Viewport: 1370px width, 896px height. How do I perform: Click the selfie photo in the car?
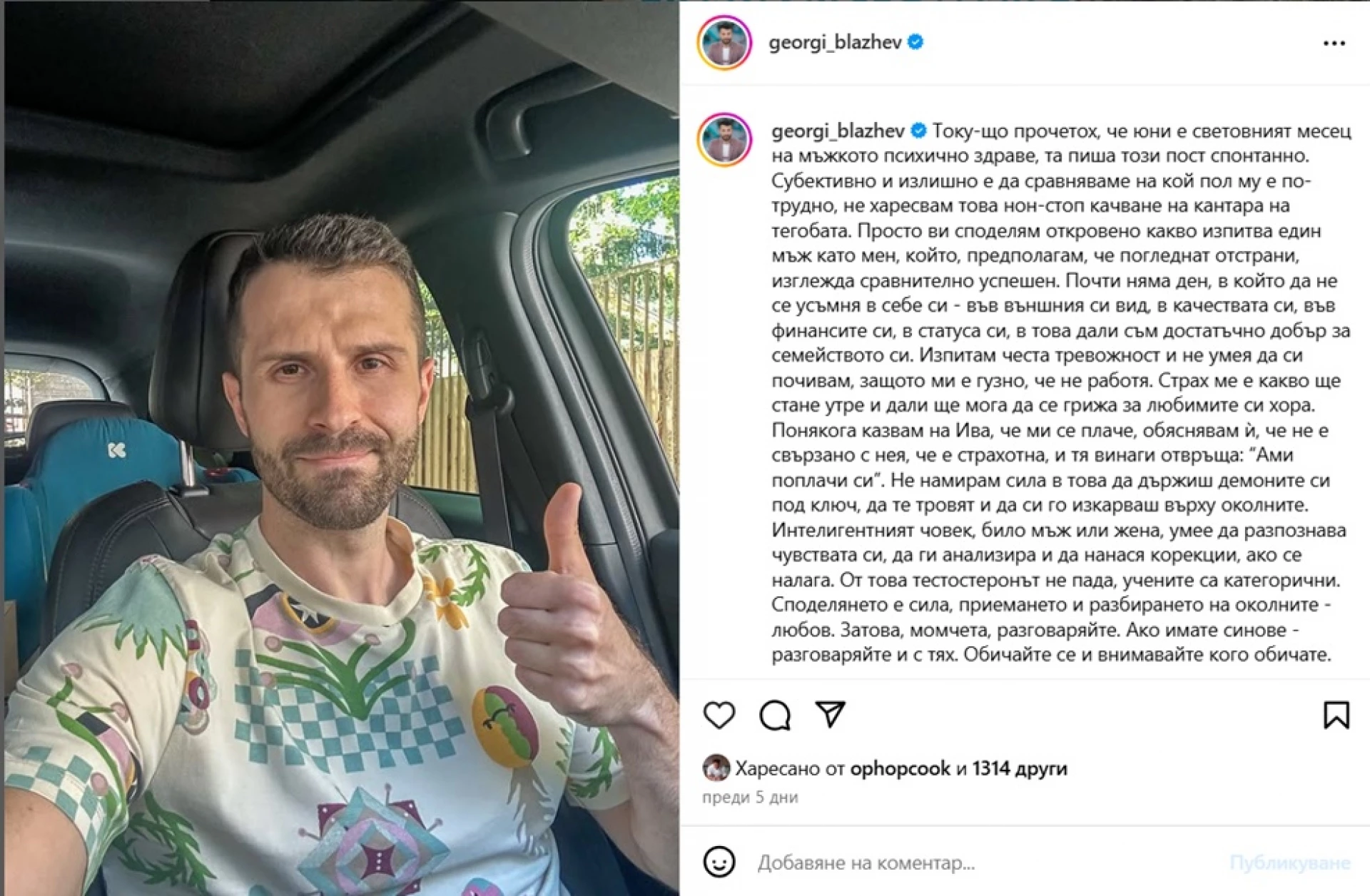tap(341, 448)
